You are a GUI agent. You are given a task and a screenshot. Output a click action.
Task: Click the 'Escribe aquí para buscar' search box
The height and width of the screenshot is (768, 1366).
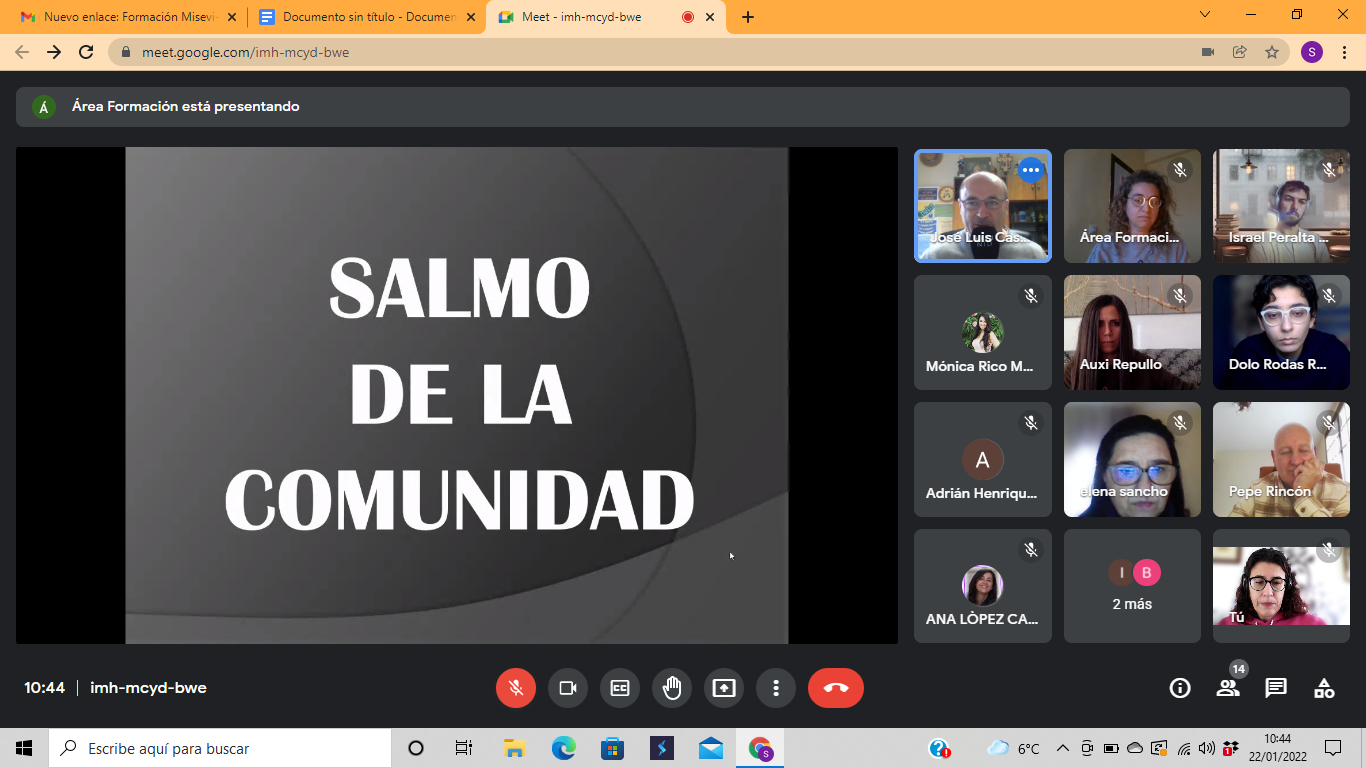[220, 748]
